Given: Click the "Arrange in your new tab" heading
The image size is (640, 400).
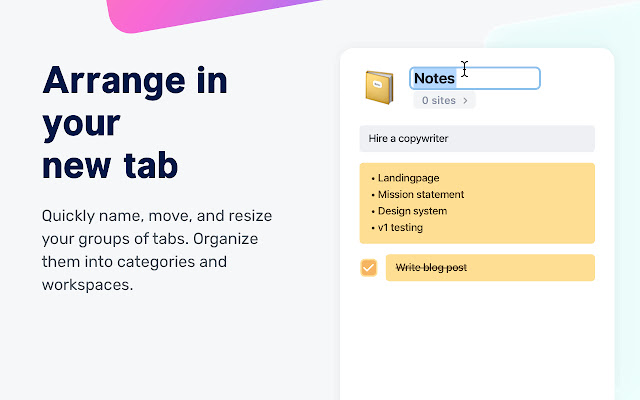Looking at the screenshot, I should click(134, 122).
